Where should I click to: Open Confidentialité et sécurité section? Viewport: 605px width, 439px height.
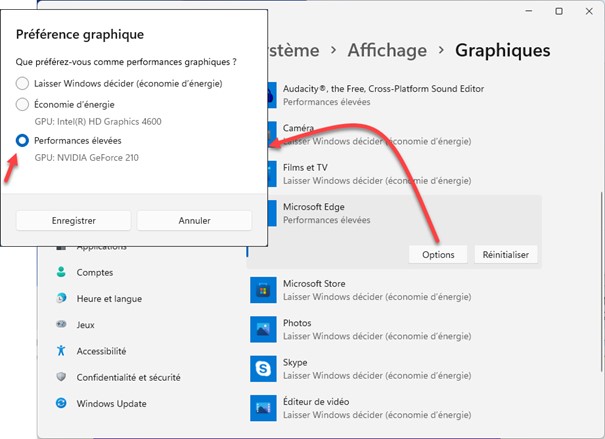pyautogui.click(x=128, y=377)
